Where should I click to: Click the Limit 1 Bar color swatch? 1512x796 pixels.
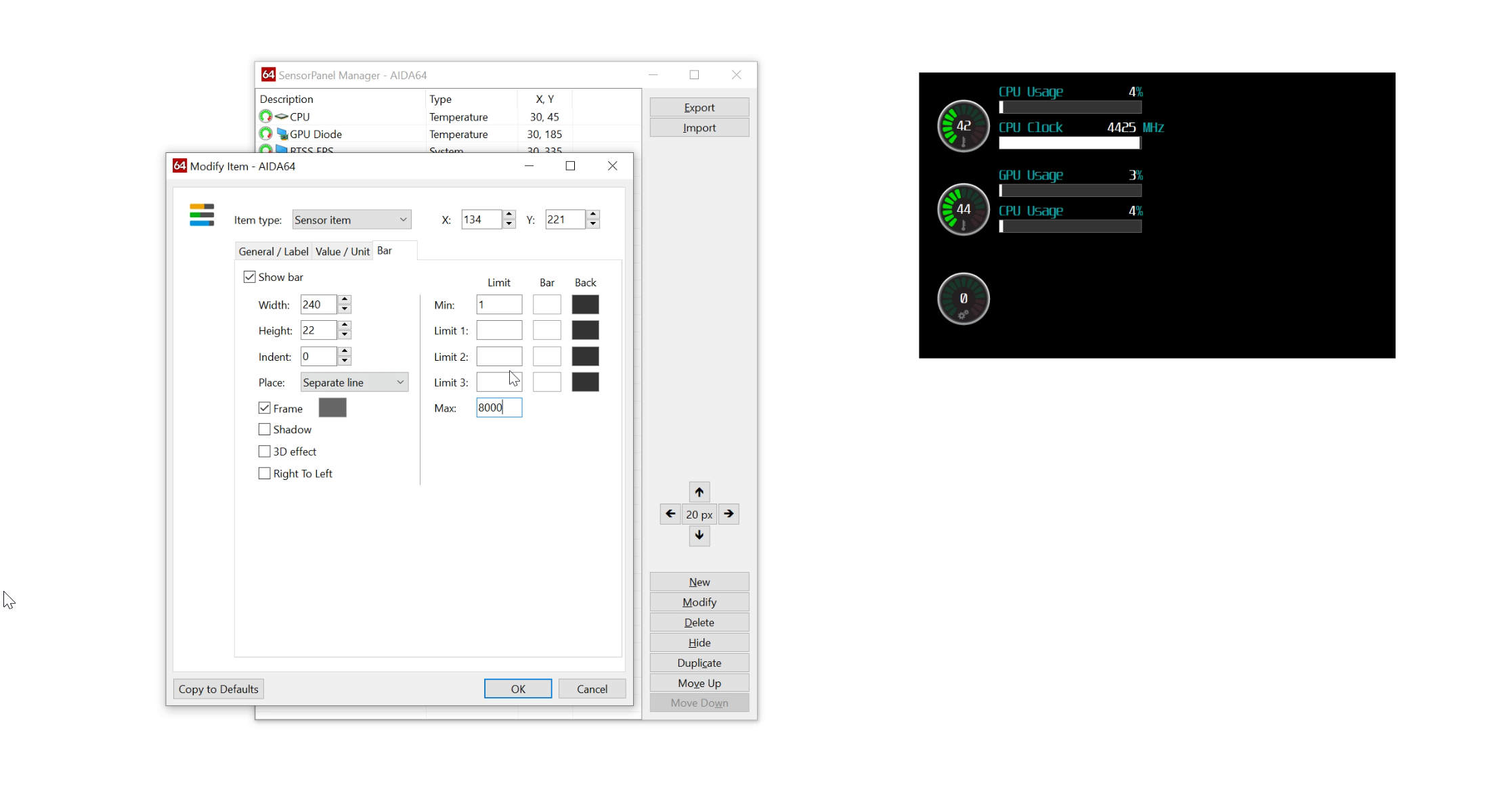pyautogui.click(x=547, y=330)
